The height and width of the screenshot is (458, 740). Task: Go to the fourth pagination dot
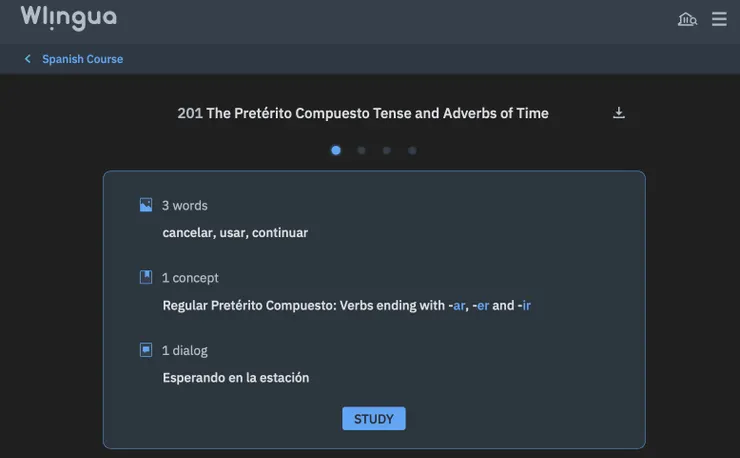412,151
